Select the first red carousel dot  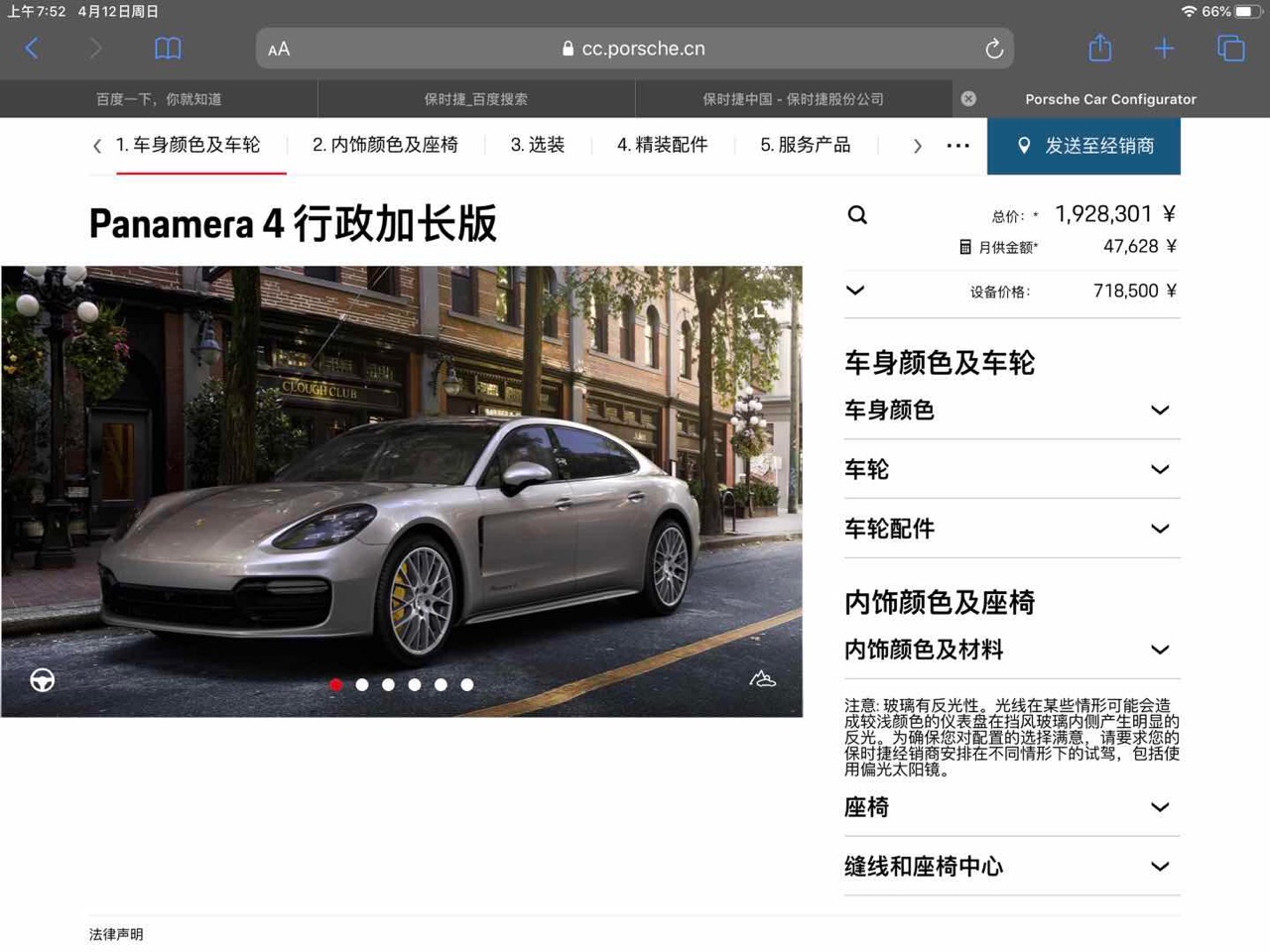[x=336, y=684]
